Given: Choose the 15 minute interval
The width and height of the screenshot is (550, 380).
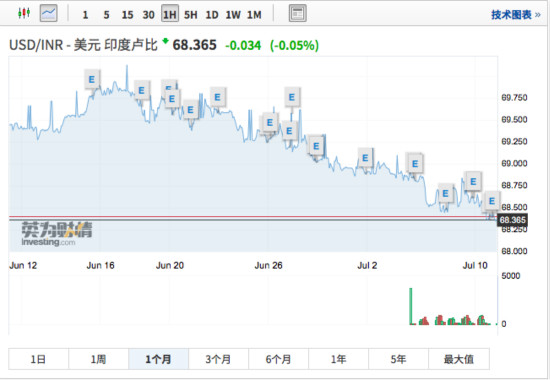Looking at the screenshot, I should coord(127,15).
